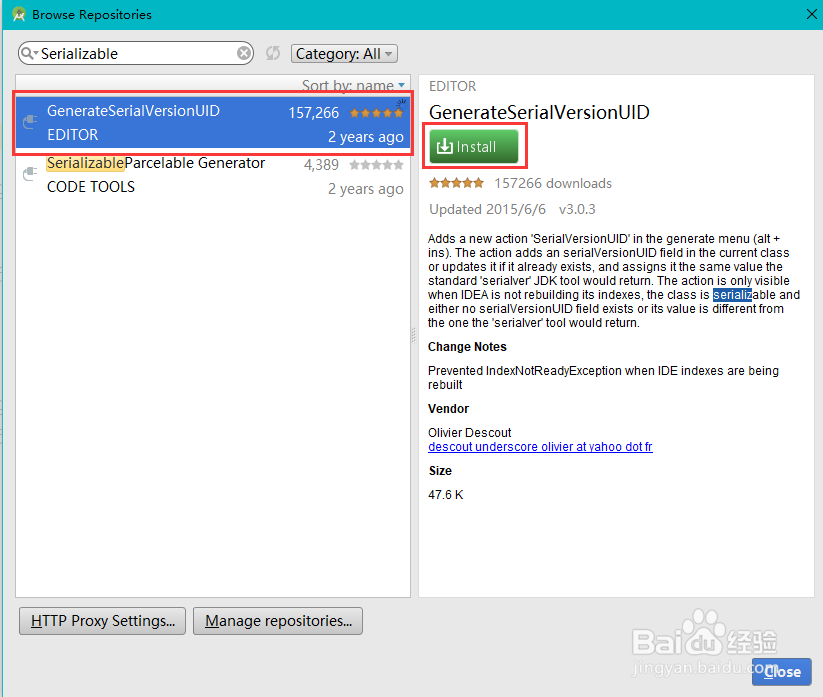This screenshot has height=697, width=823.
Task: Click the 47.6 K size value
Action: (446, 494)
